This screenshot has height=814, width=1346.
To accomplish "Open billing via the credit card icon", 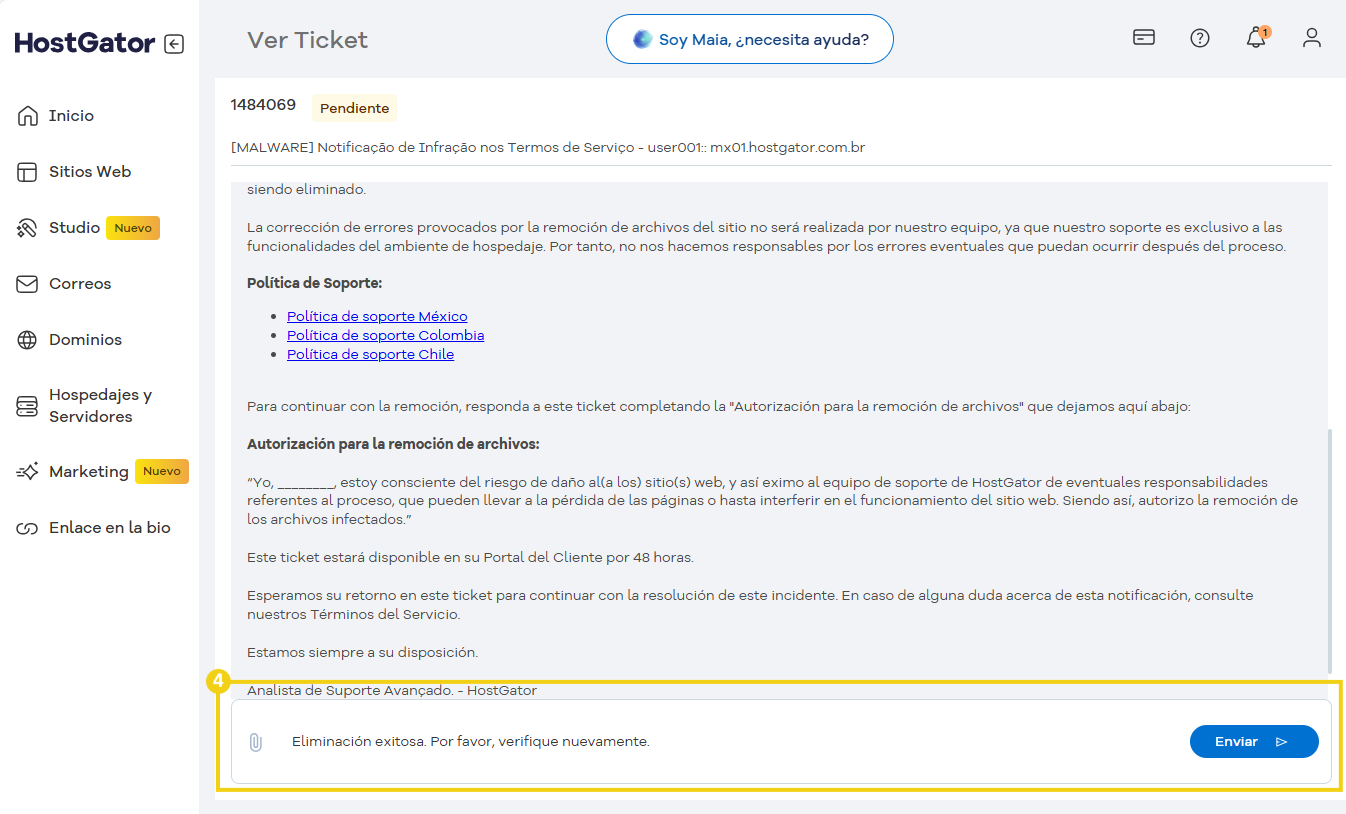I will point(1144,38).
